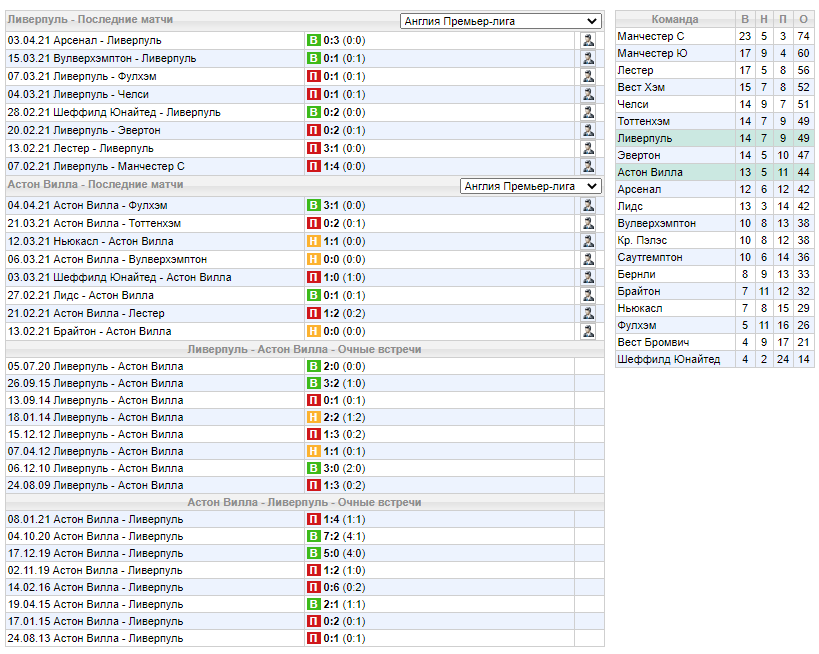Open the referee icon for Ливерпуль - Фулхэм
This screenshot has width=819, height=654.
coord(588,76)
